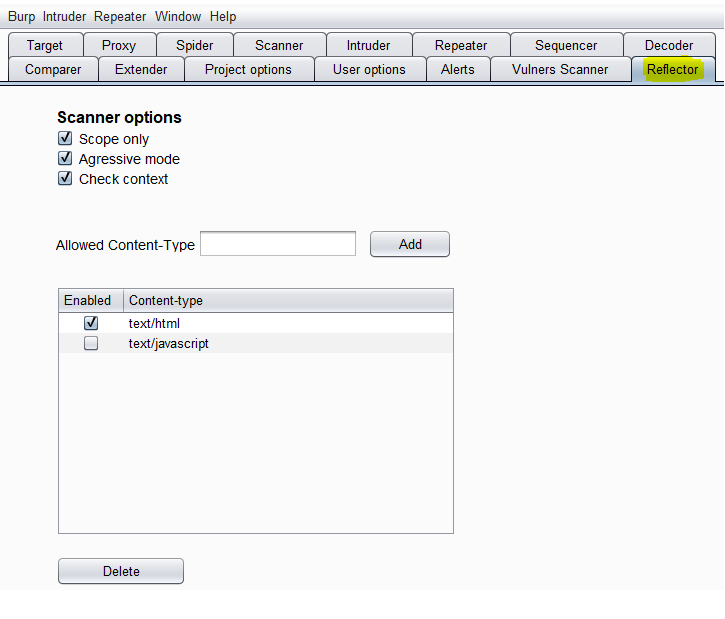The image size is (725, 619).
Task: Open the User options tab
Action: (369, 69)
